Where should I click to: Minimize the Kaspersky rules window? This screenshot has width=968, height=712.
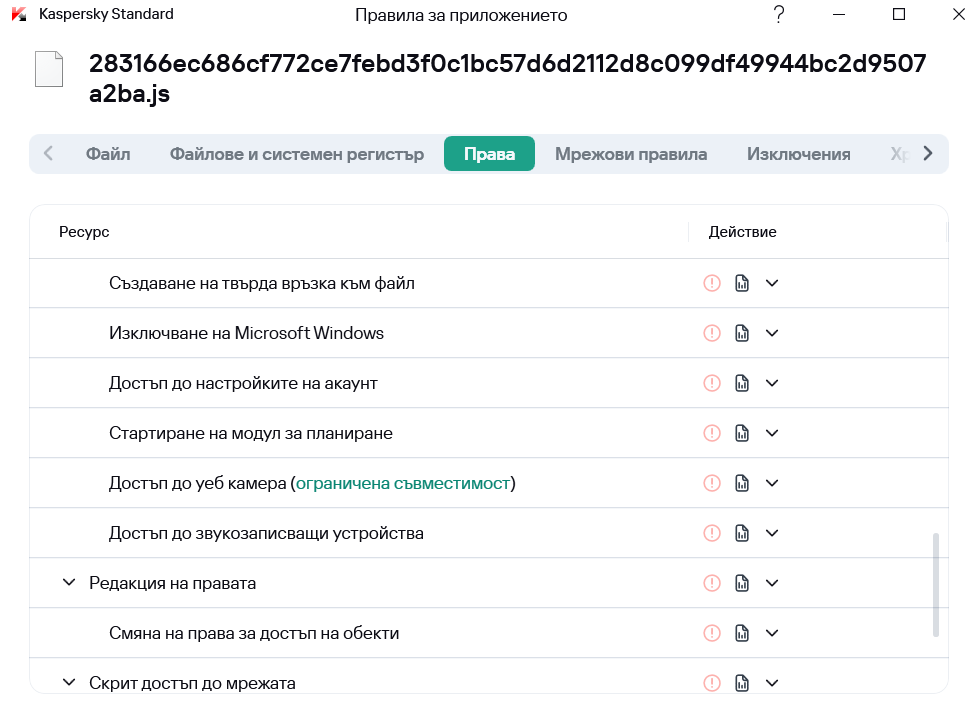click(x=838, y=14)
